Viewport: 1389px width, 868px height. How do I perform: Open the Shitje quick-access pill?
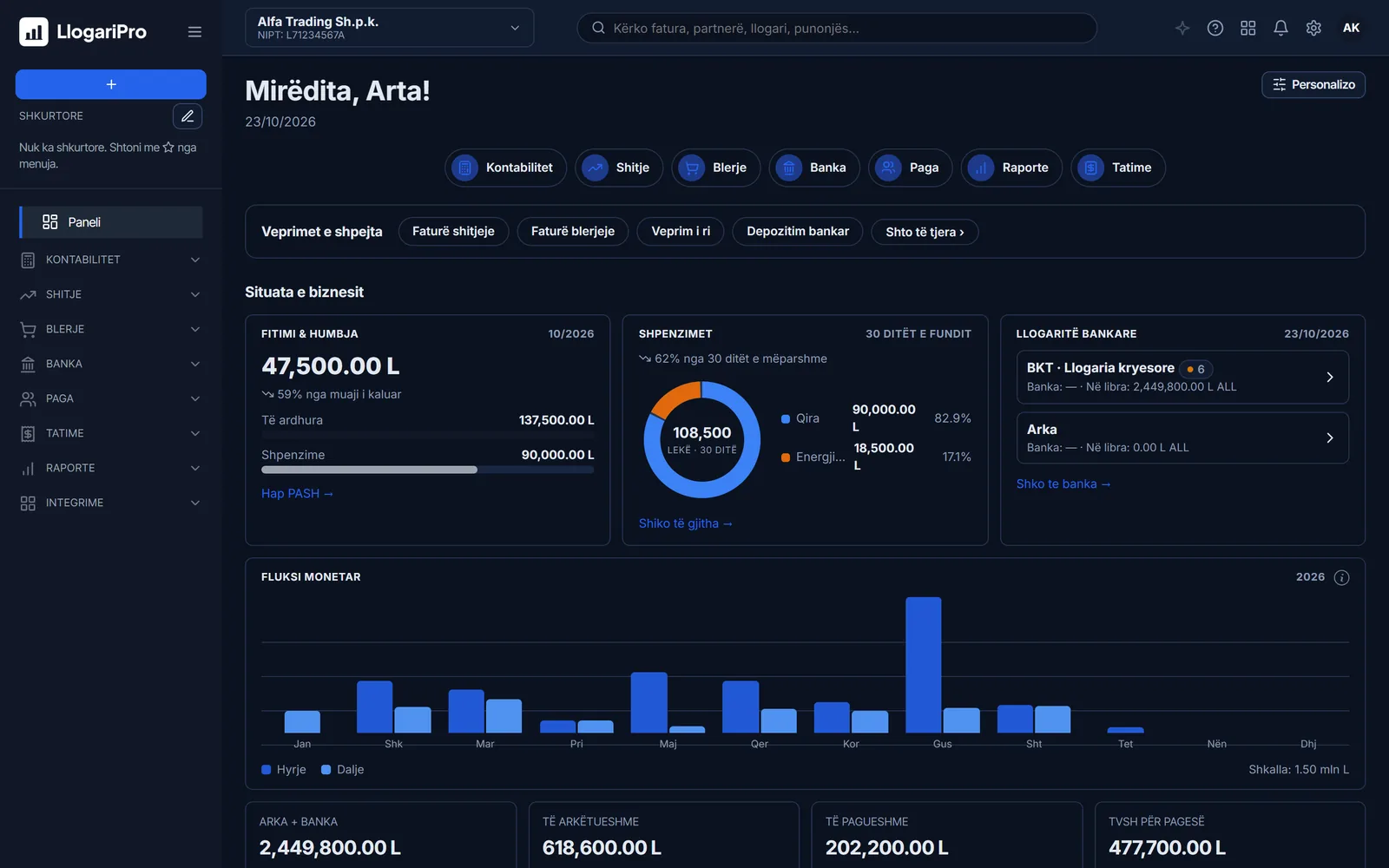(619, 168)
